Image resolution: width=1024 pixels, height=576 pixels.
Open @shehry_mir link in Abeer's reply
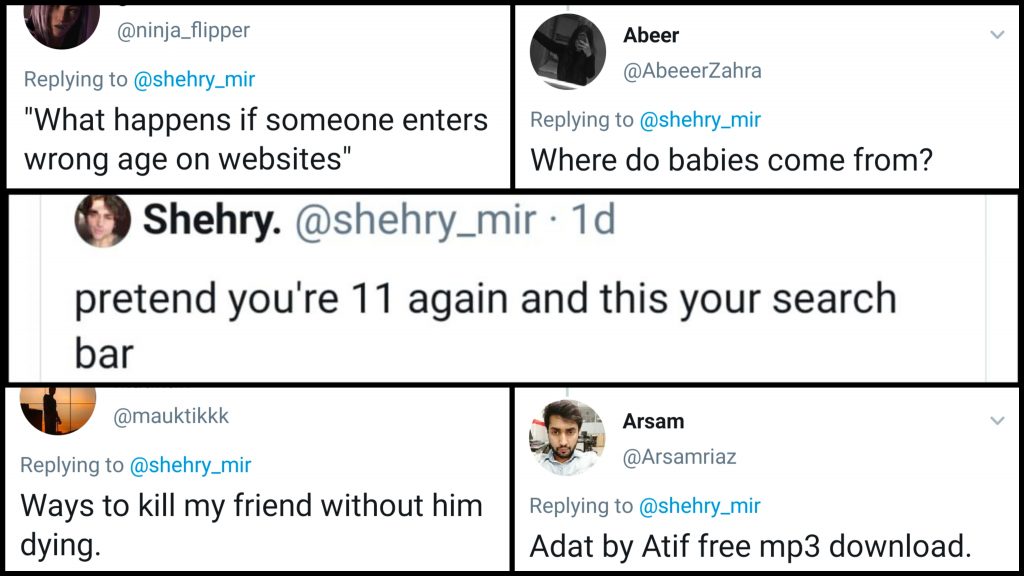pos(700,120)
